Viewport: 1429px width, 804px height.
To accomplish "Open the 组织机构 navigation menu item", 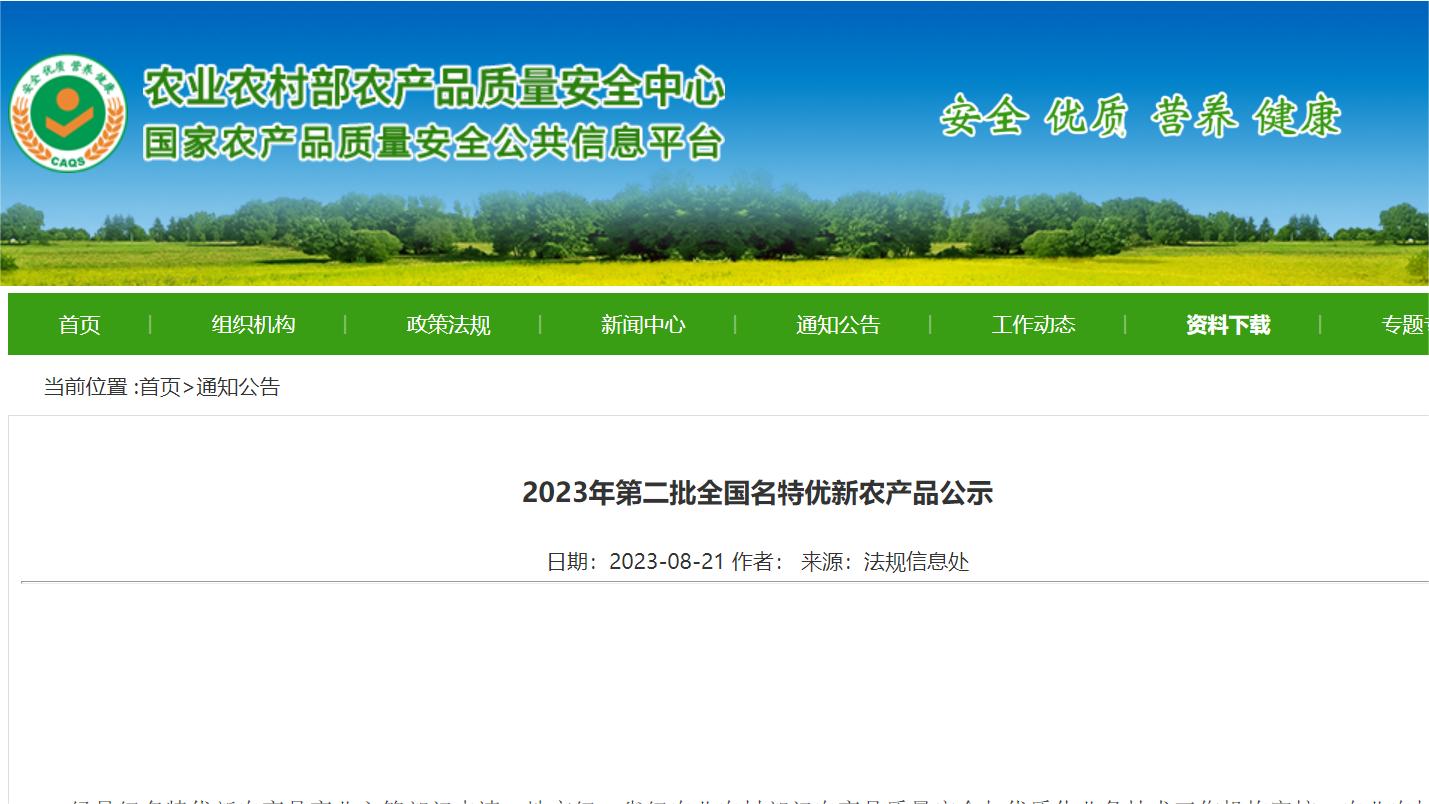I will tap(253, 325).
